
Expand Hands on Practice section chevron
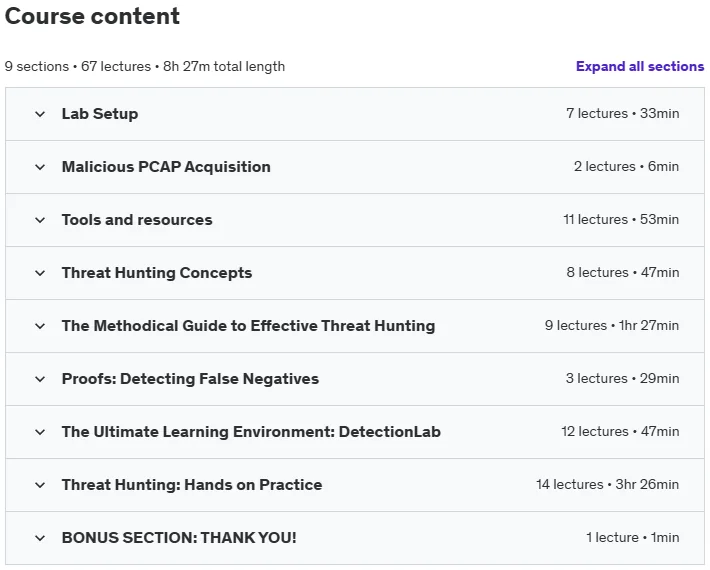pyautogui.click(x=40, y=485)
